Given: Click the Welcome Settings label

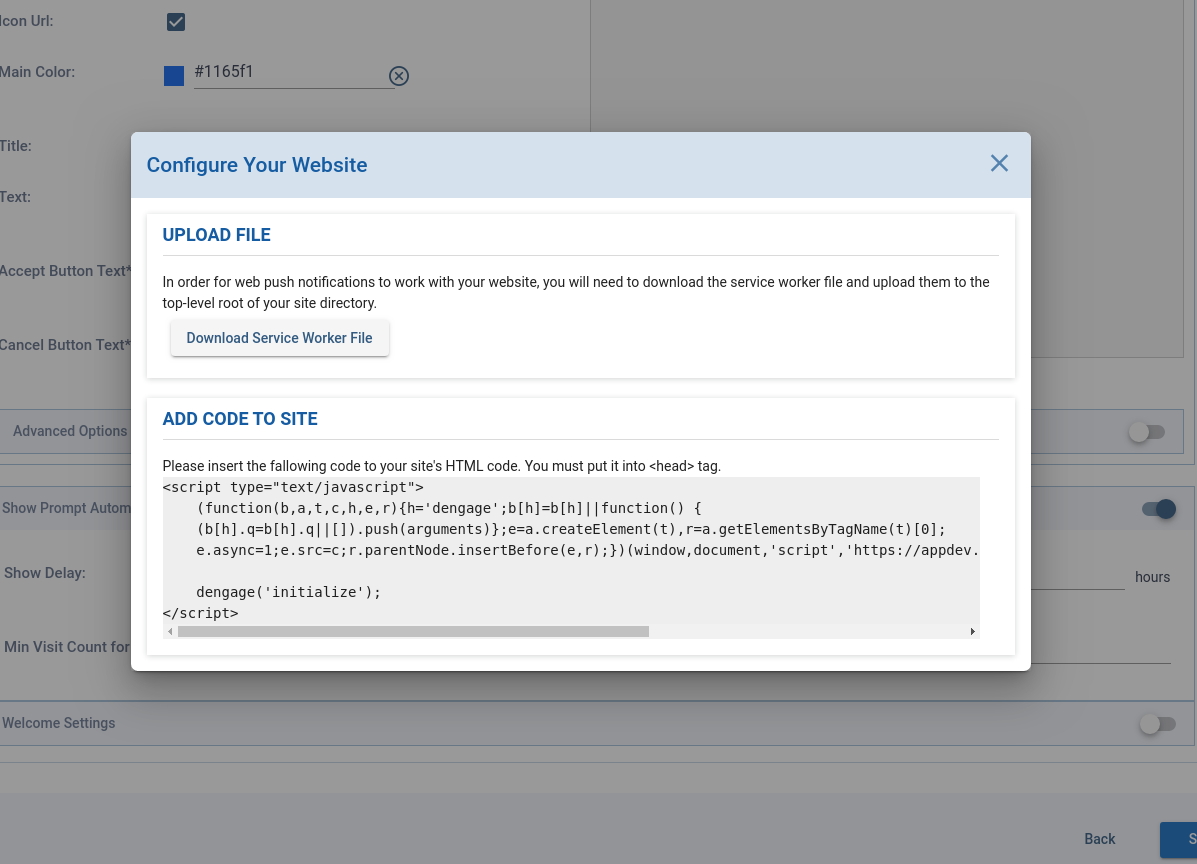Looking at the screenshot, I should coord(59,723).
